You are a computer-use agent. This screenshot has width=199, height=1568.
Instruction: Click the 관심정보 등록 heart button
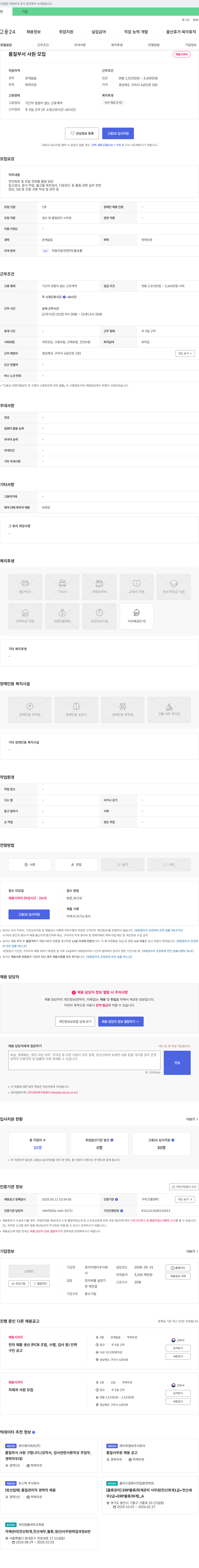tap(82, 133)
